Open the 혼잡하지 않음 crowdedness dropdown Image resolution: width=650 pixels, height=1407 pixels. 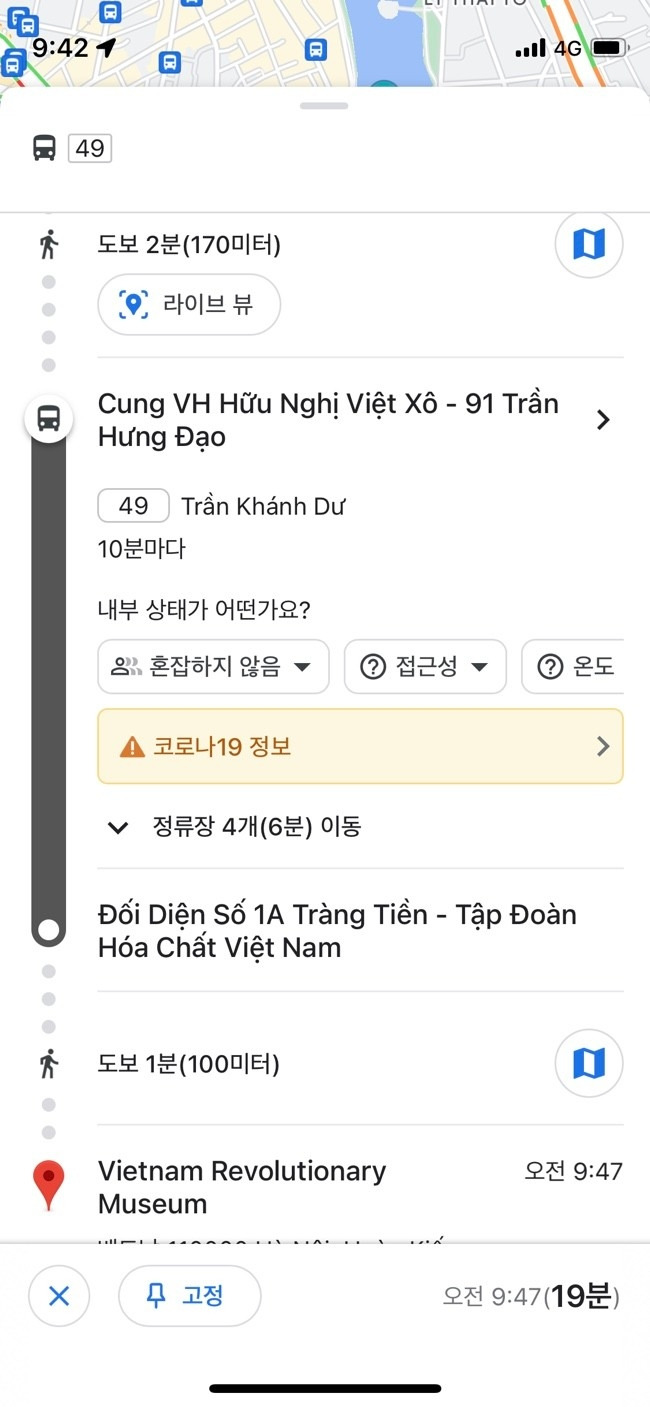pyautogui.click(x=213, y=667)
